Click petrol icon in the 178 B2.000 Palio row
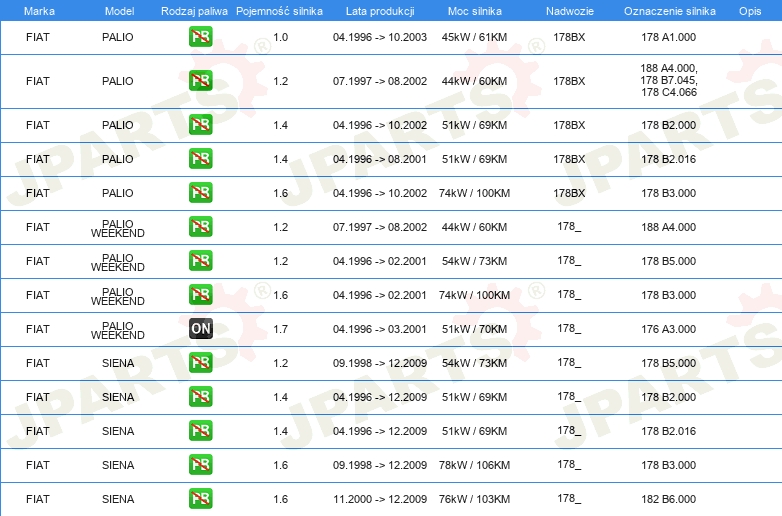782x516 pixels. (x=200, y=125)
